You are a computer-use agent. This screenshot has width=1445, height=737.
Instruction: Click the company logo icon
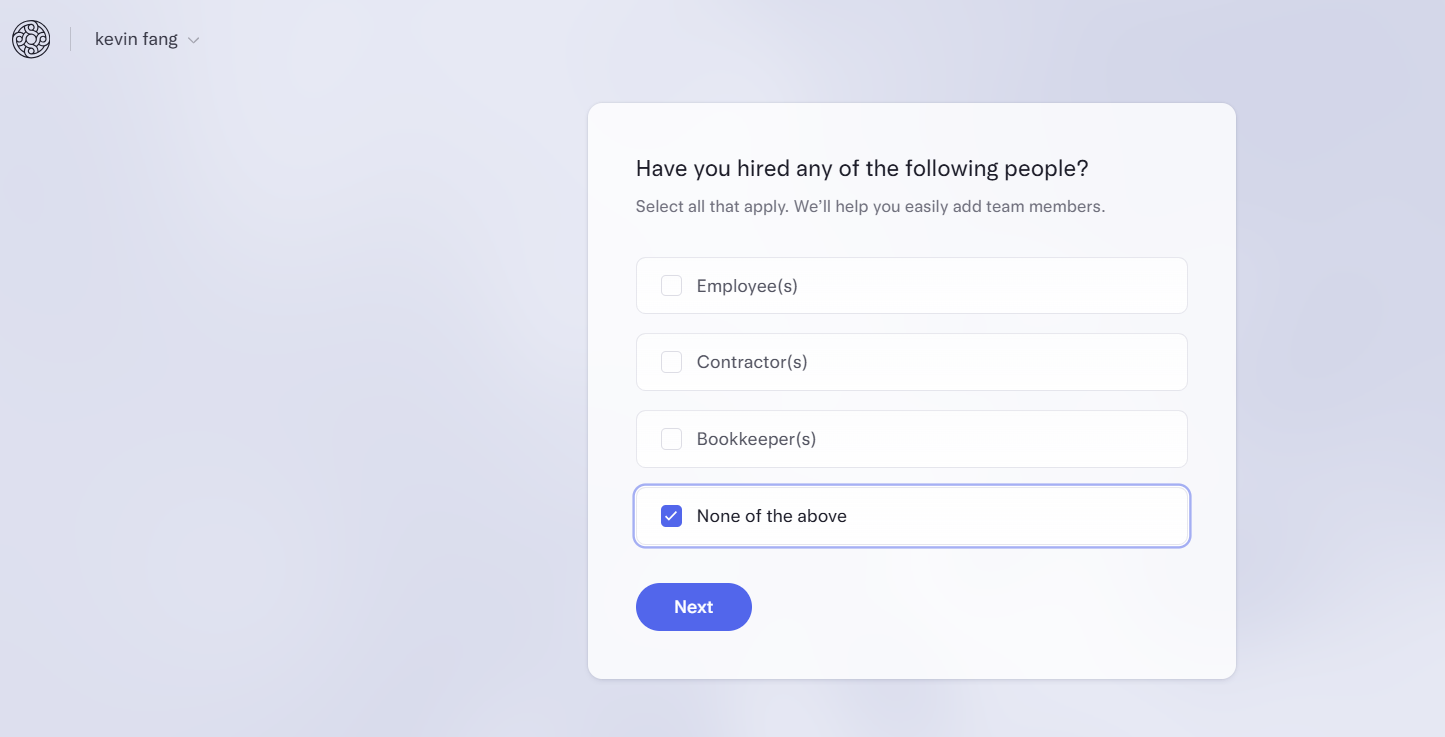point(31,39)
